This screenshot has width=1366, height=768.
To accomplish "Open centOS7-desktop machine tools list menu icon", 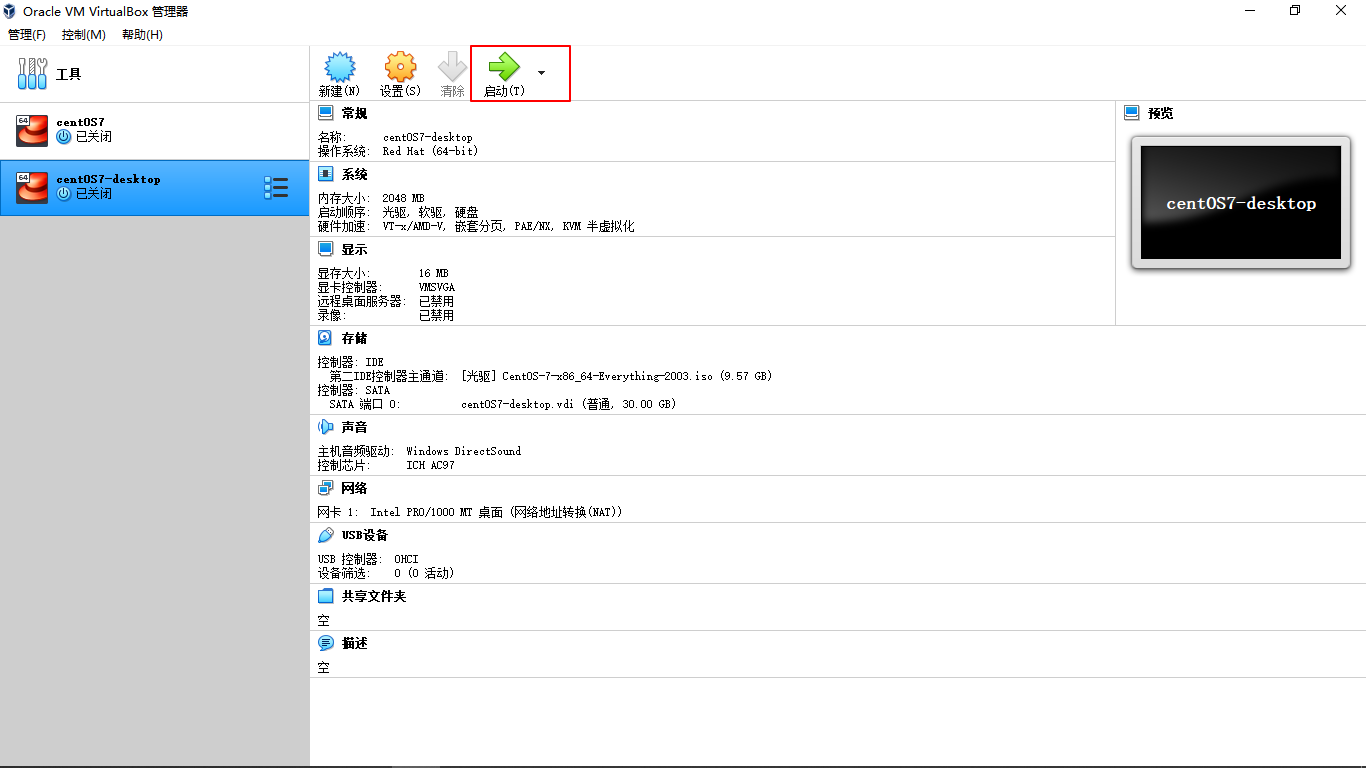I will [x=276, y=187].
